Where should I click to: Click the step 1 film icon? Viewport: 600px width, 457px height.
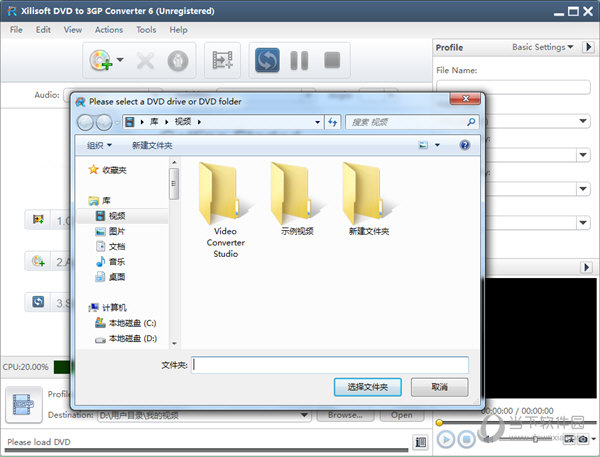coord(38,219)
